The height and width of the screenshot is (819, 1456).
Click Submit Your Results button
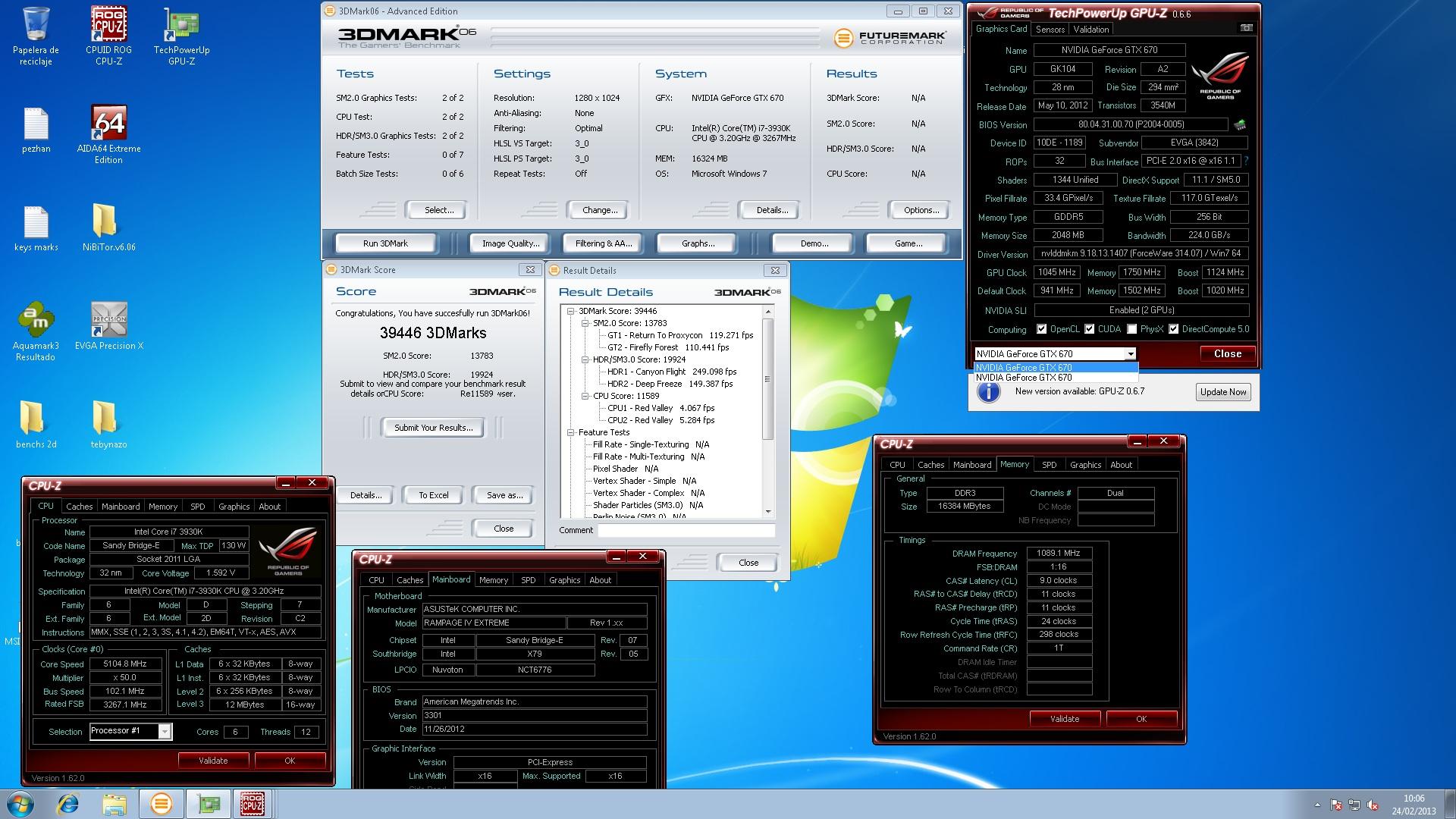(433, 428)
